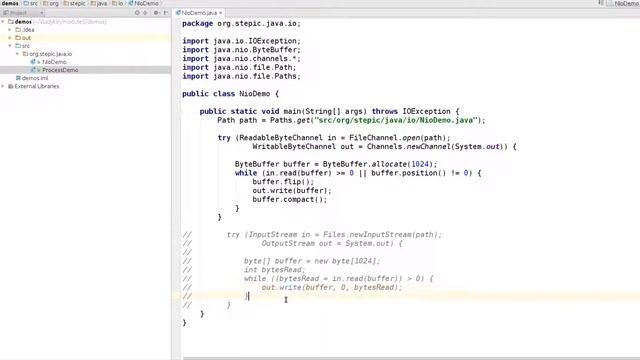The width and height of the screenshot is (640, 360).
Task: Select the 'src' breadcrumb segment
Action: pos(31,3)
